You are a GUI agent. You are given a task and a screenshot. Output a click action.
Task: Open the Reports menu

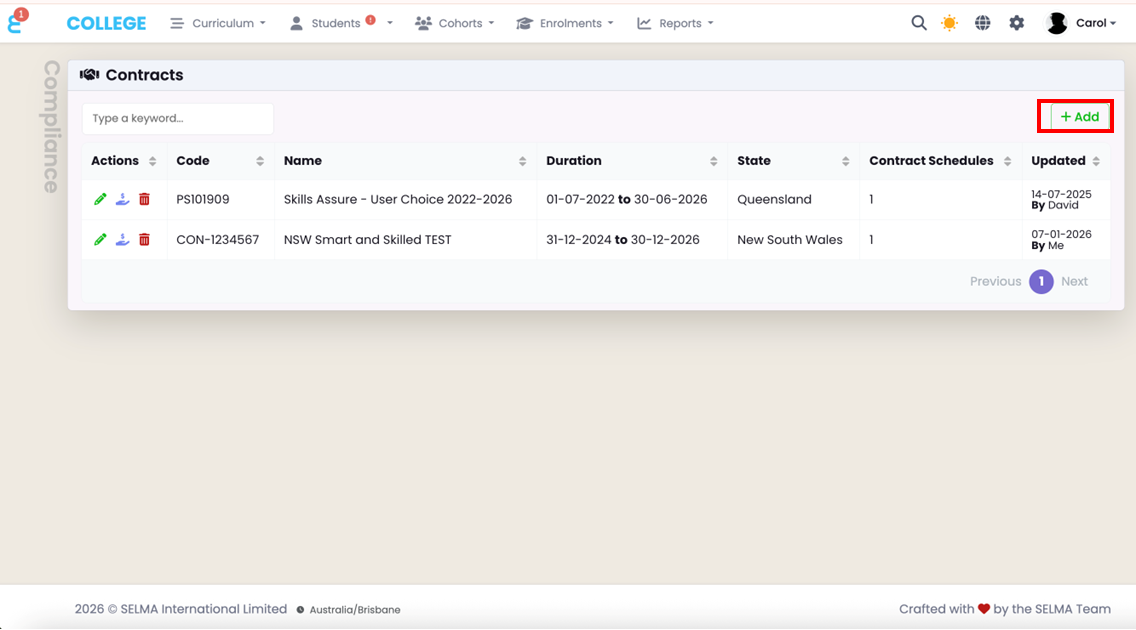[x=676, y=23]
